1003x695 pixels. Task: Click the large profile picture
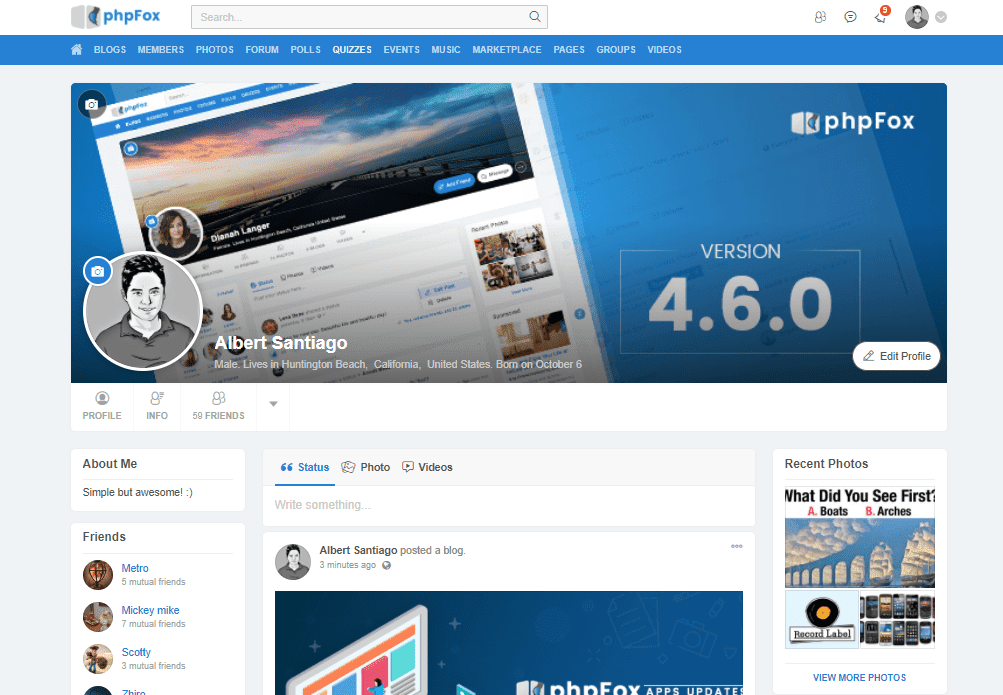(143, 311)
